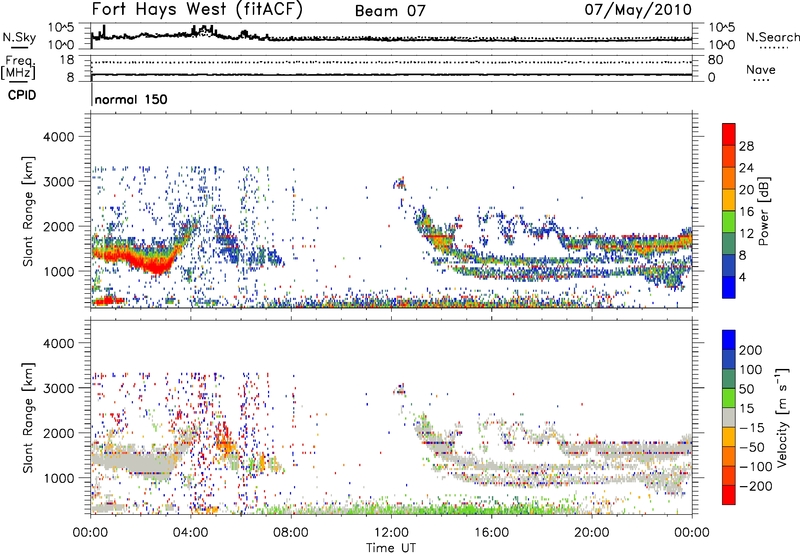Click the '-100' label on velocity colorbar
The height and width of the screenshot is (554, 800).
(x=755, y=467)
